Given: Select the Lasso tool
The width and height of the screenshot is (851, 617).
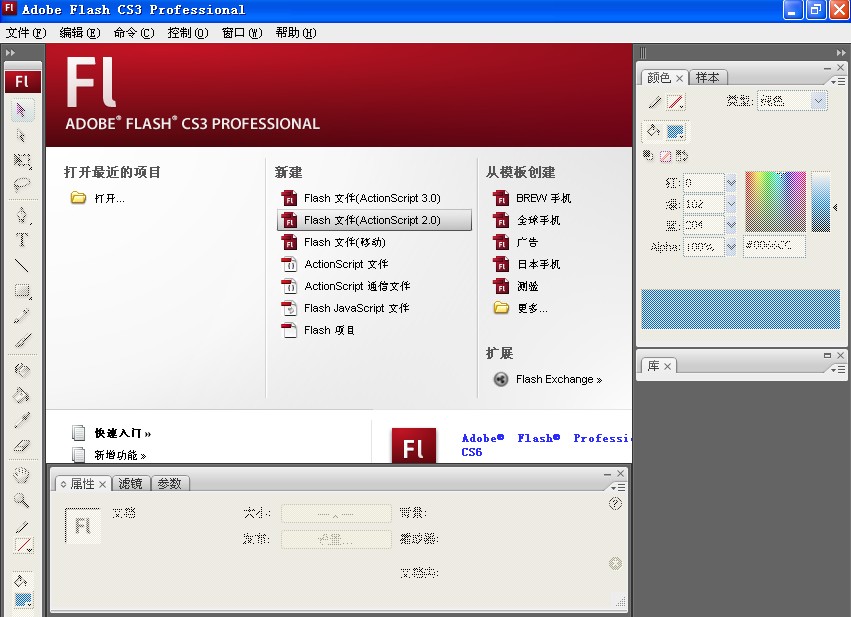Looking at the screenshot, I should coord(22,185).
